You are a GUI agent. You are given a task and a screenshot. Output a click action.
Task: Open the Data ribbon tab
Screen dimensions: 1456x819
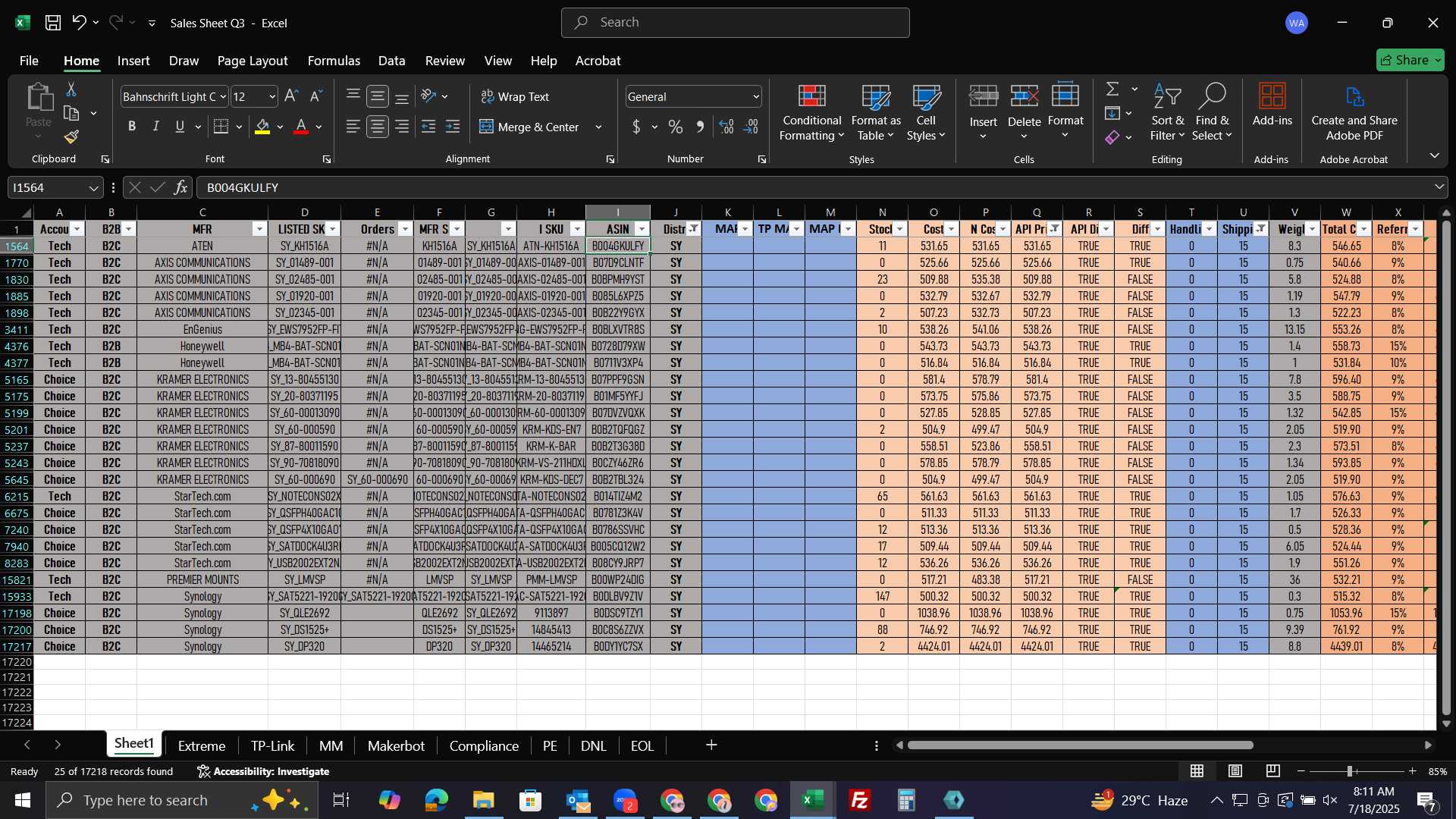pyautogui.click(x=391, y=61)
